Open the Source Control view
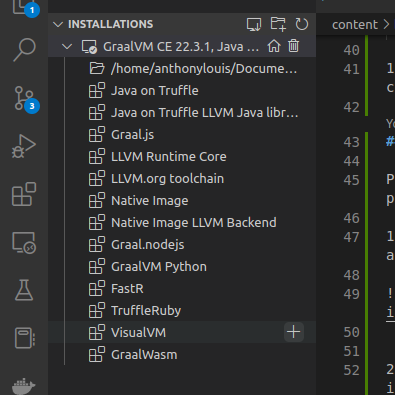This screenshot has width=395, height=395. [x=24, y=98]
